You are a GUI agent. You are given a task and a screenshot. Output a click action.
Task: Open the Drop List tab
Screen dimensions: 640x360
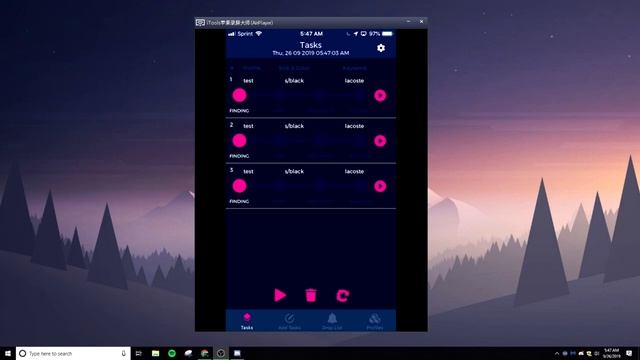pyautogui.click(x=332, y=321)
